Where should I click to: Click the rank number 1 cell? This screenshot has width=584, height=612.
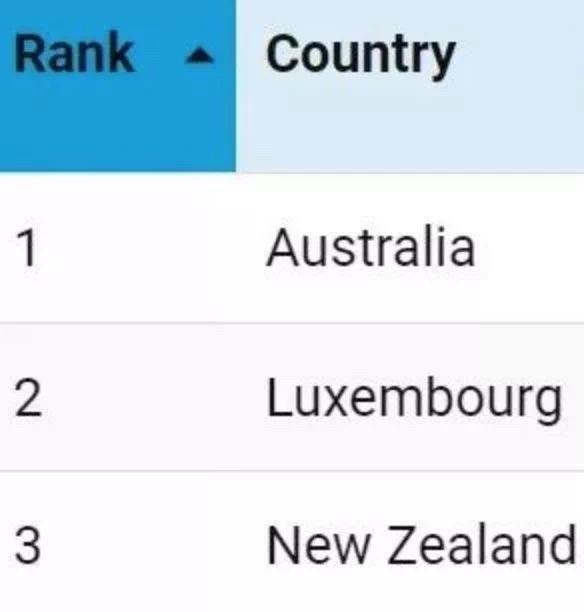pyautogui.click(x=118, y=247)
